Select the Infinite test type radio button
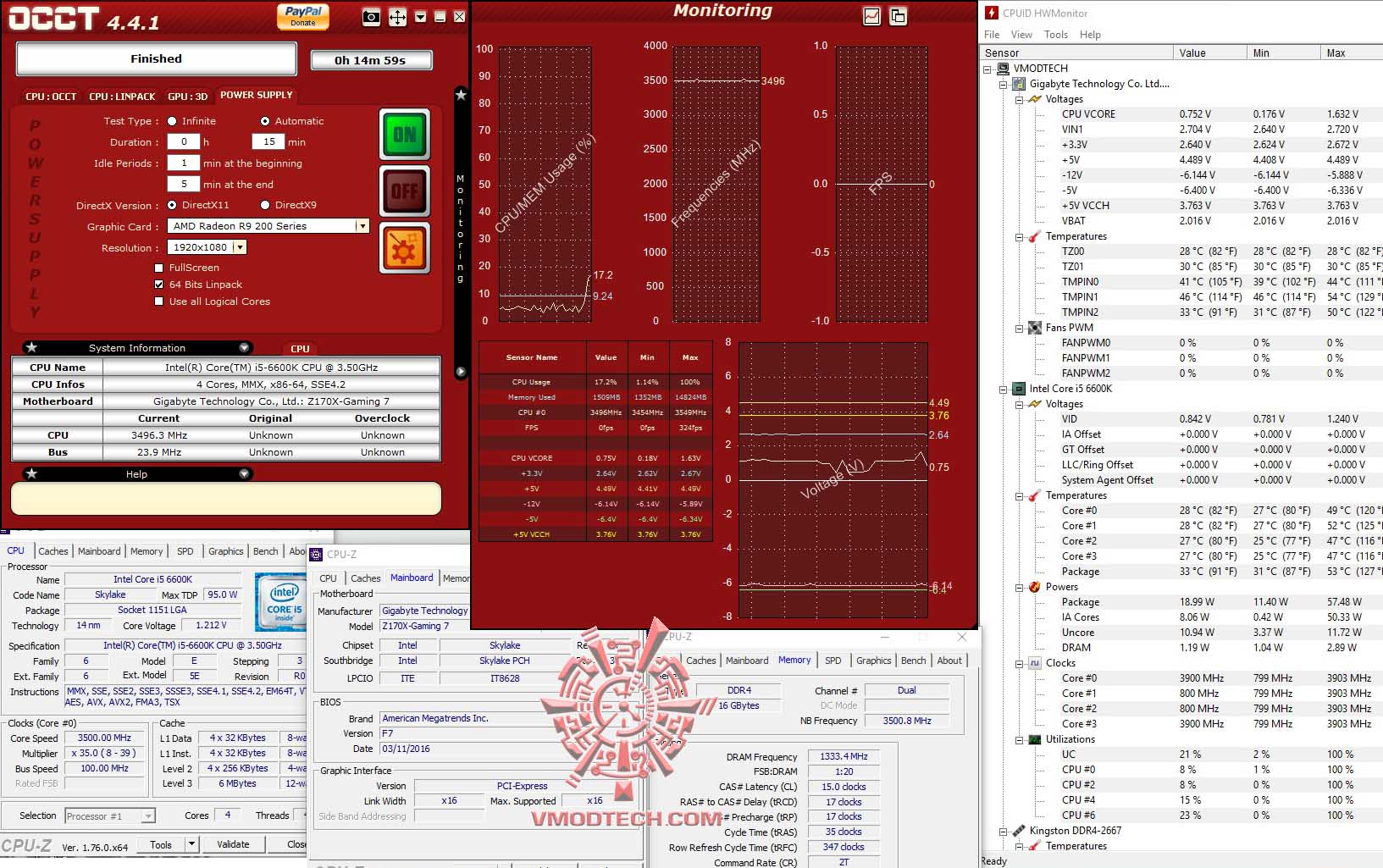Screen dimensions: 1383x868 coord(172,121)
